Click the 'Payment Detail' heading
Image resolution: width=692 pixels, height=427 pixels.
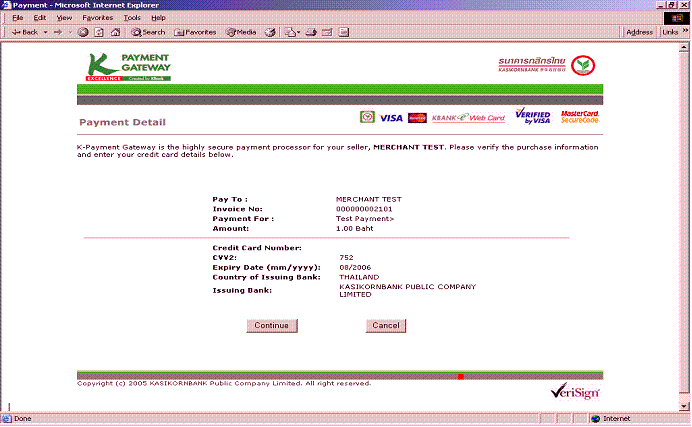pyautogui.click(x=123, y=122)
